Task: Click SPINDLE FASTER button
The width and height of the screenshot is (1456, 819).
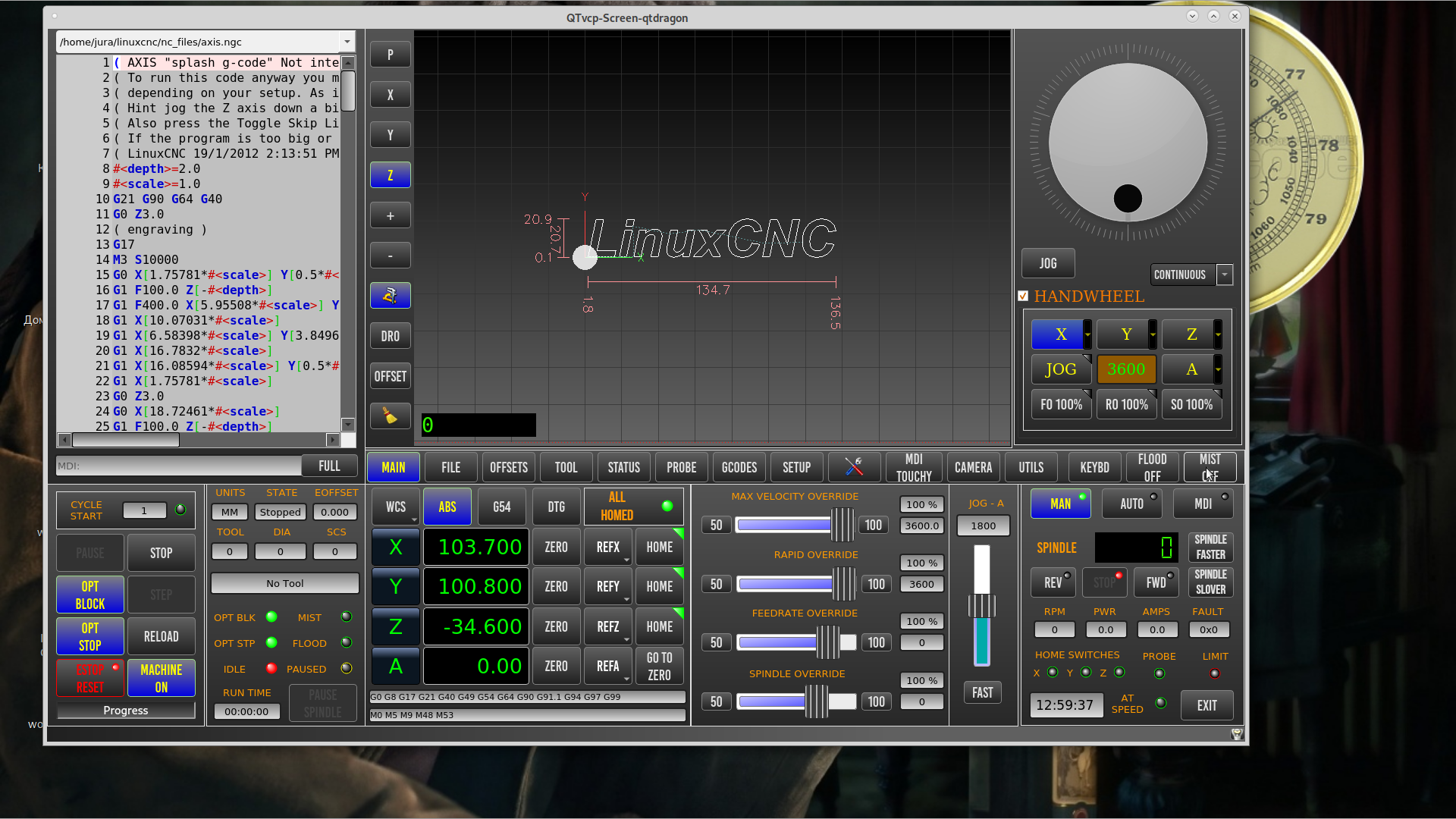Action: 1210,547
